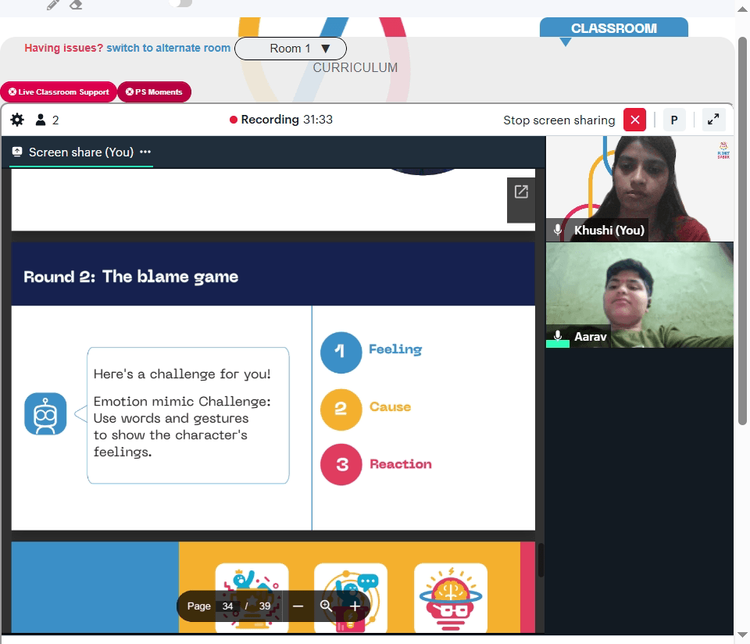Click Khushi (You) video tile

pyautogui.click(x=640, y=189)
